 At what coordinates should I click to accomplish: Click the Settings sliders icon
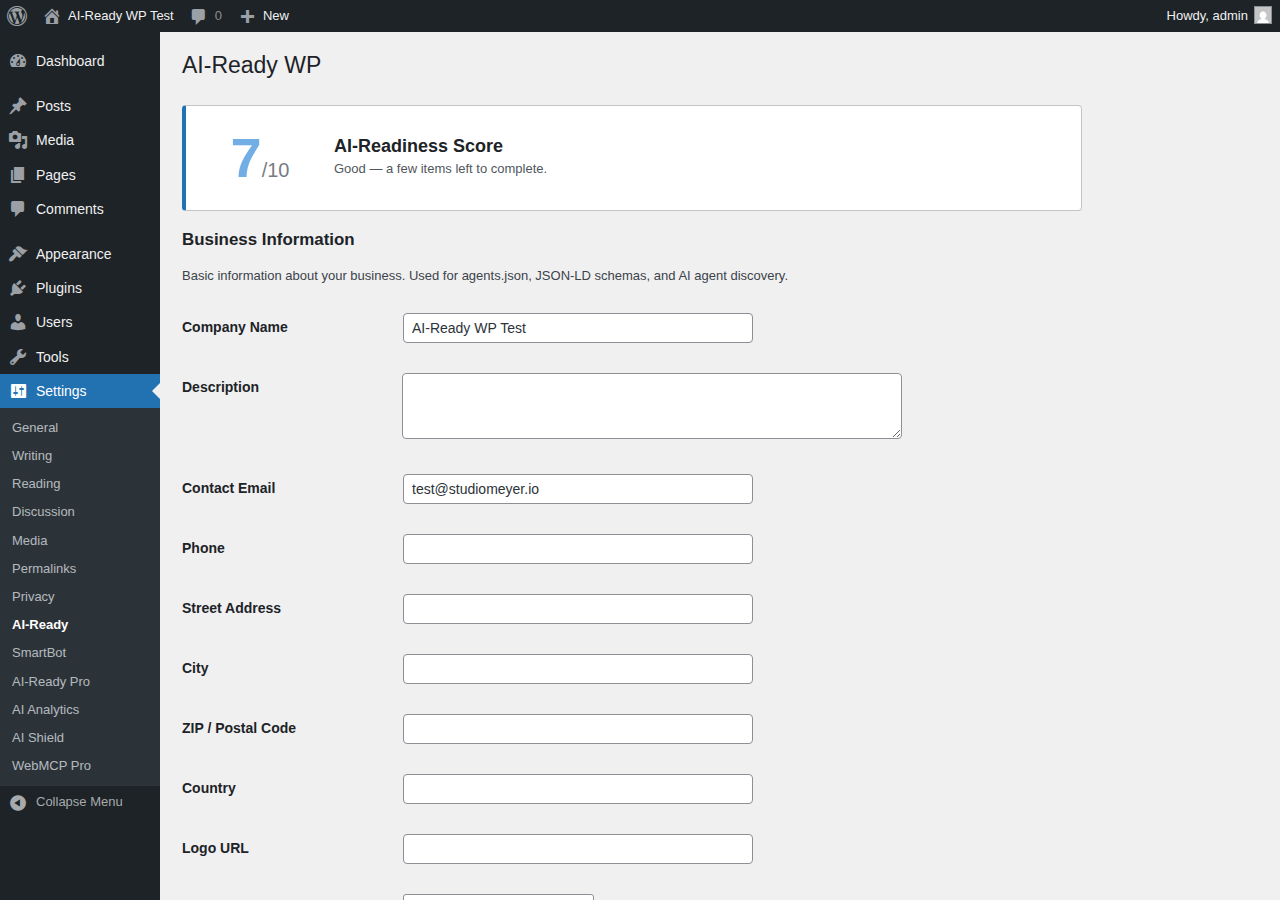tap(18, 391)
